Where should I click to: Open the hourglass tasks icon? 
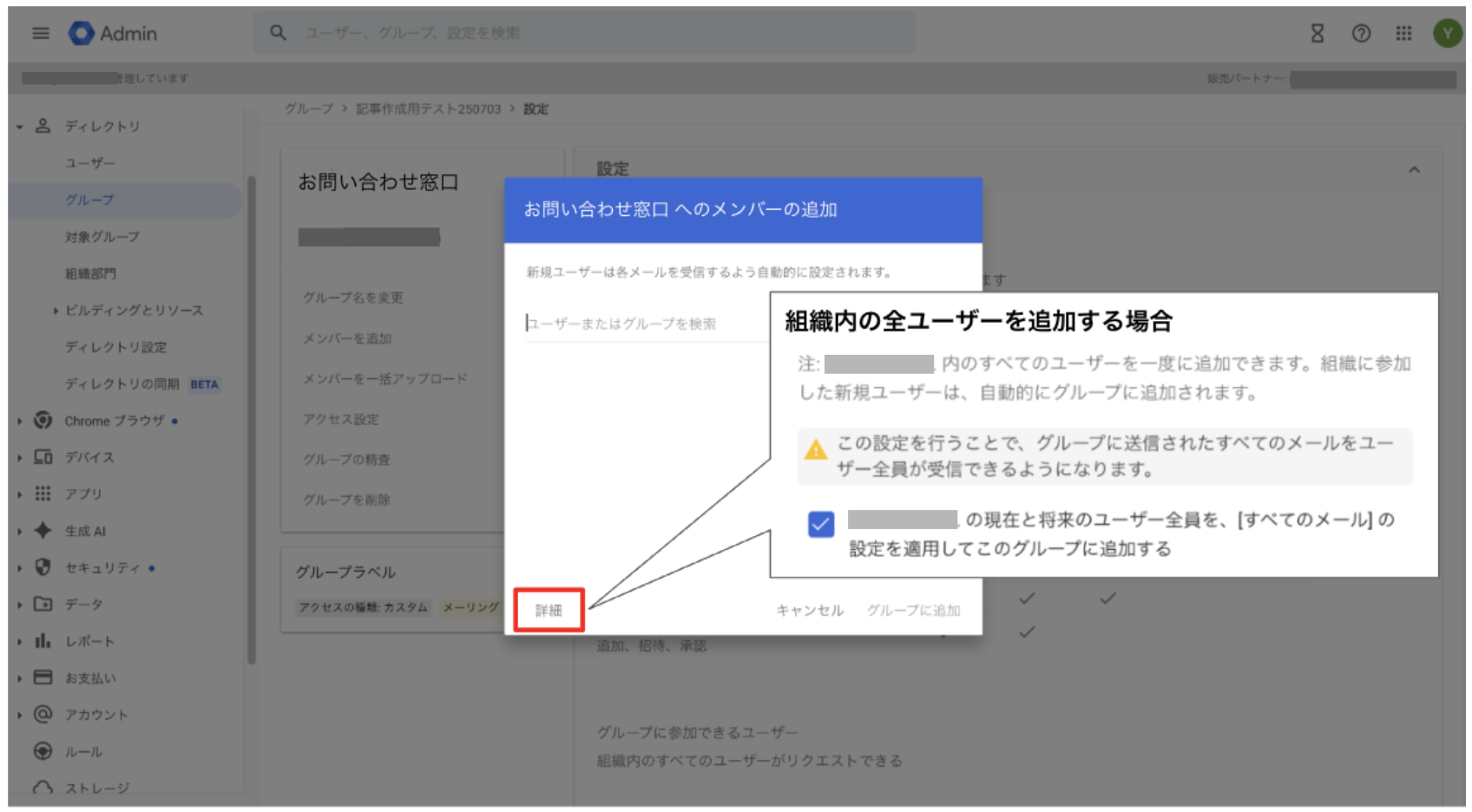point(1317,34)
